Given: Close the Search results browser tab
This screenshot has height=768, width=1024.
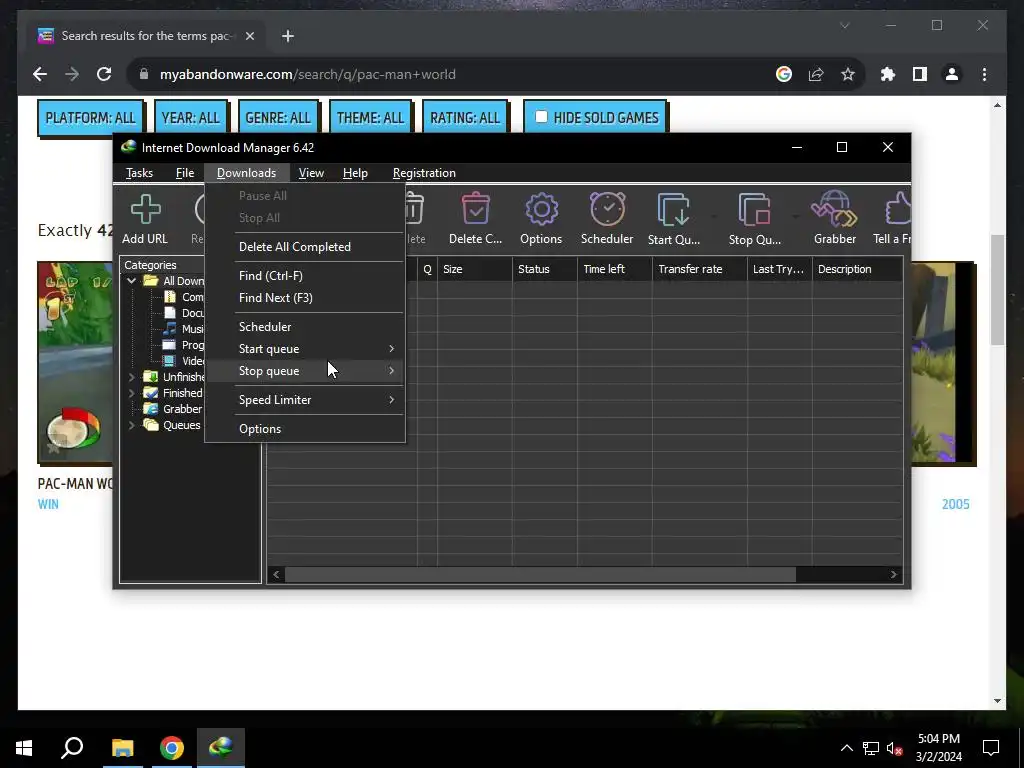Looking at the screenshot, I should pyautogui.click(x=249, y=36).
